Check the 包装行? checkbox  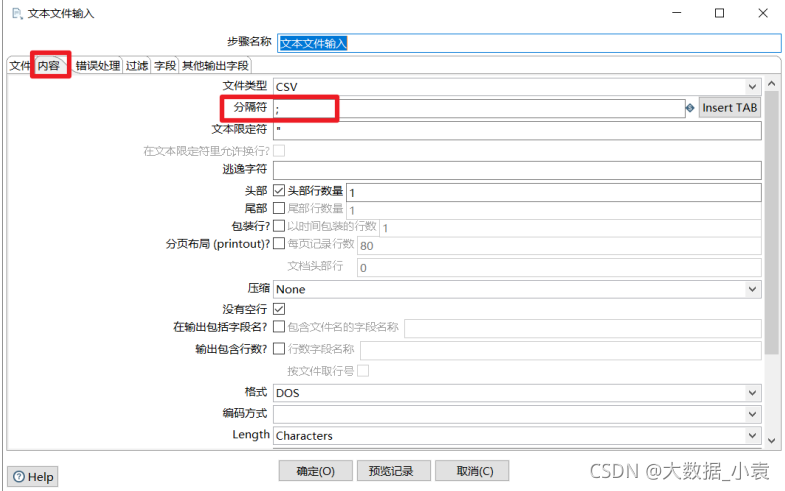click(x=279, y=226)
